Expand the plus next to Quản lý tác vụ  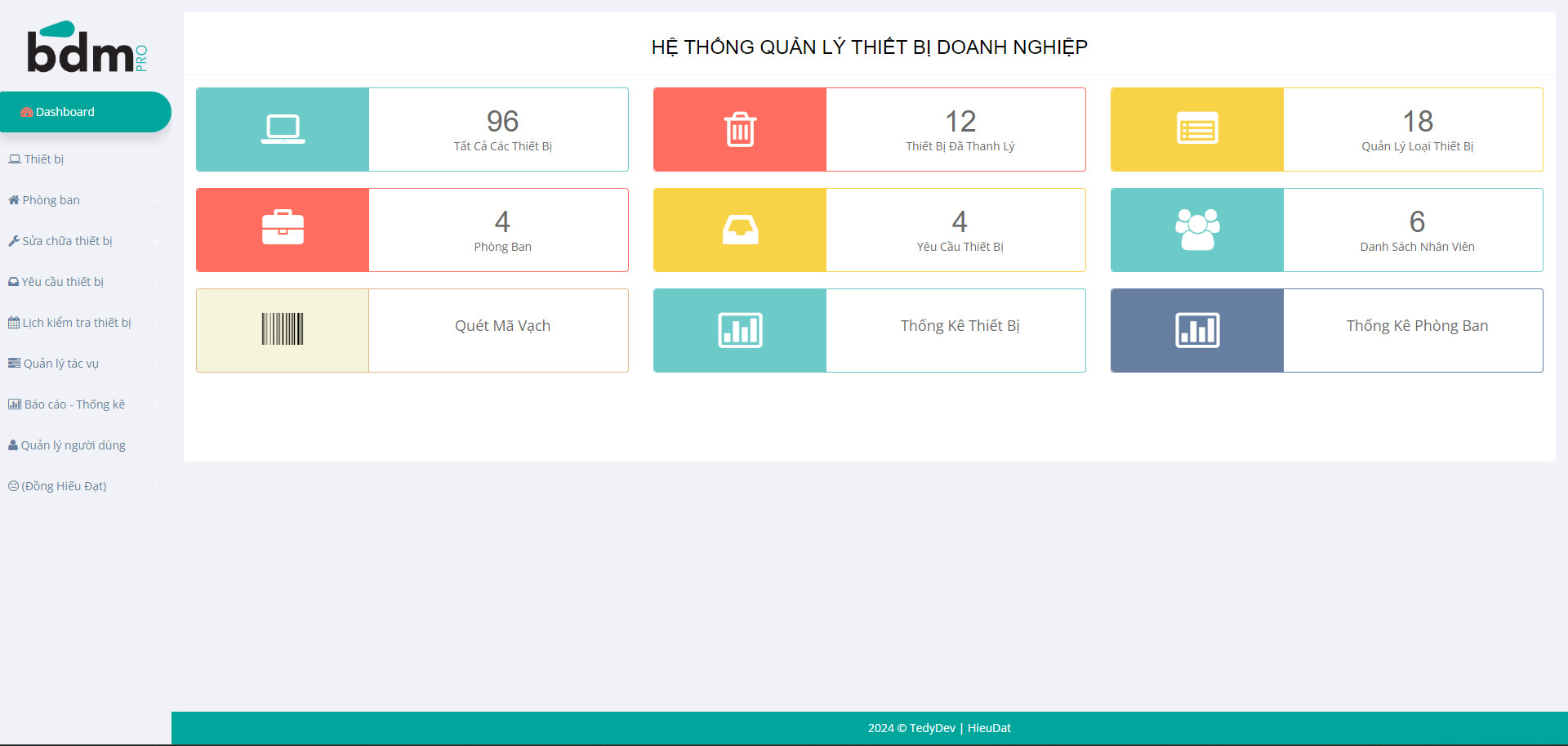(155, 364)
